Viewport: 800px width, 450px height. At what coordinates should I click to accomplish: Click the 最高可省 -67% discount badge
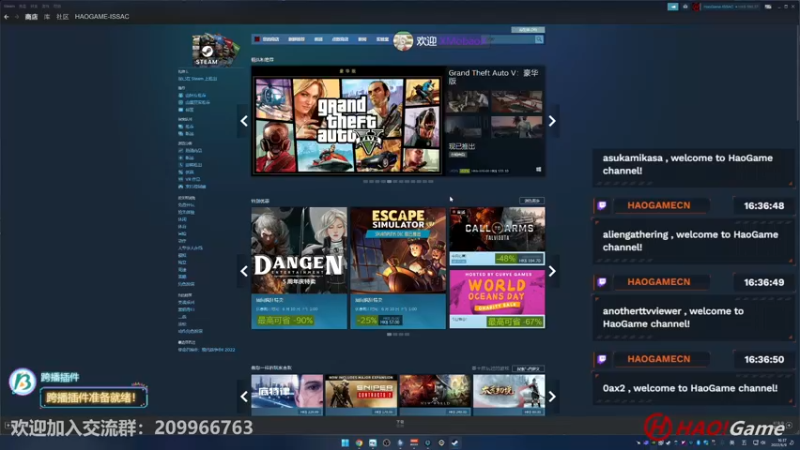point(514,322)
